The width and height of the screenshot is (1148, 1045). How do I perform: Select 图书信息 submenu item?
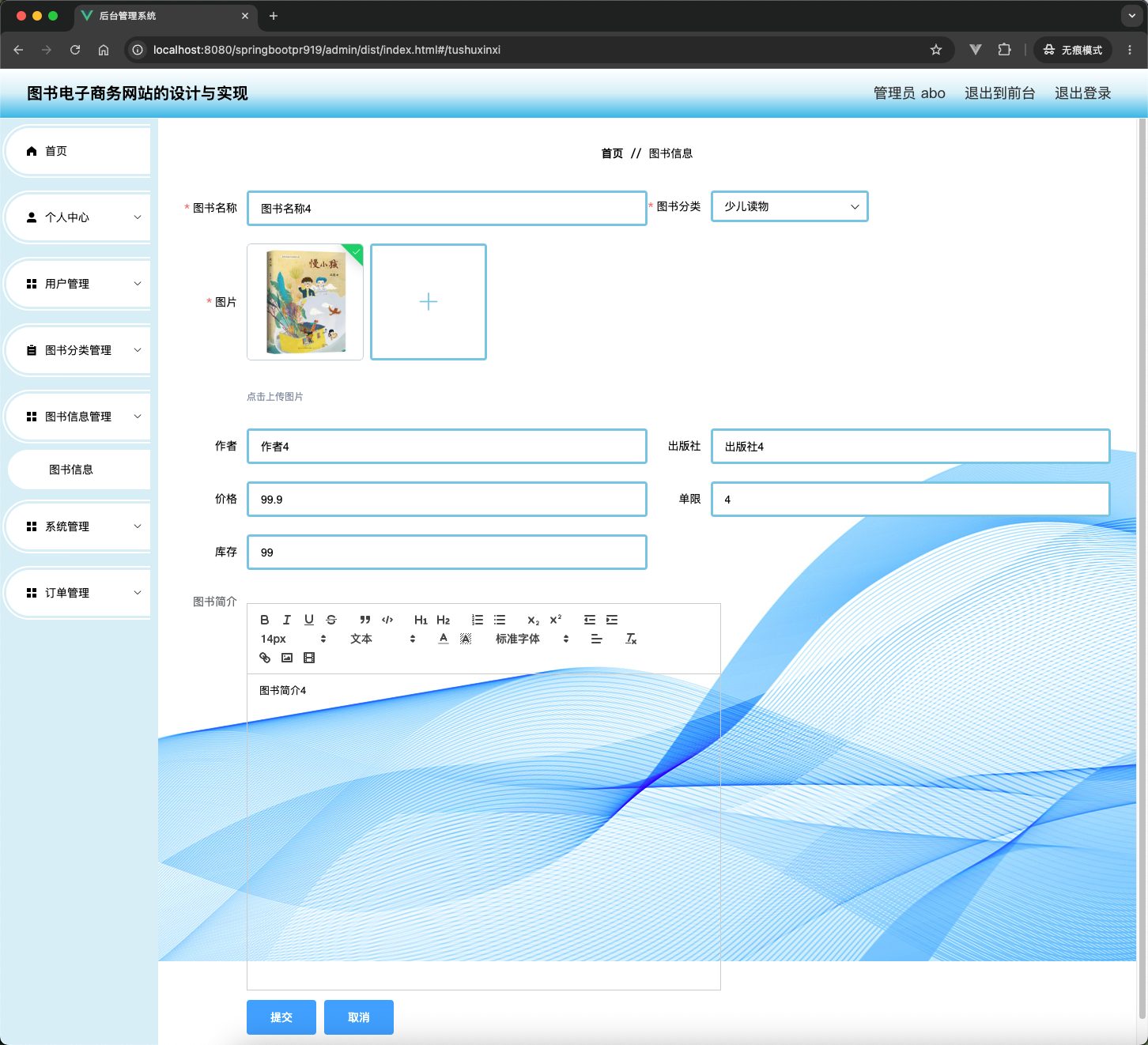79,470
